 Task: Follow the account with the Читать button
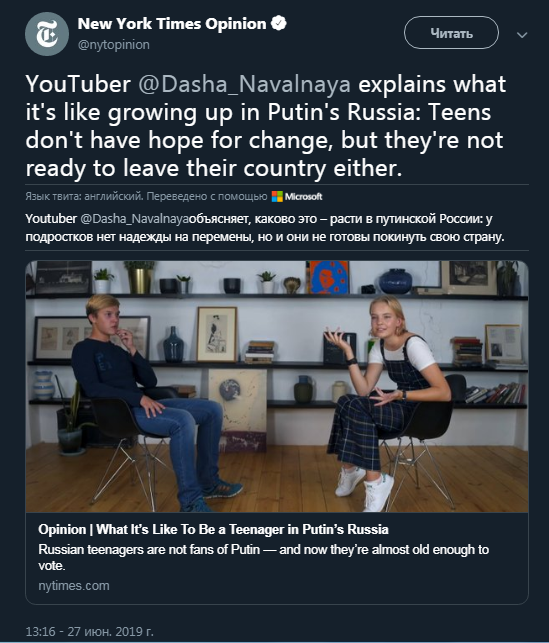tap(451, 33)
